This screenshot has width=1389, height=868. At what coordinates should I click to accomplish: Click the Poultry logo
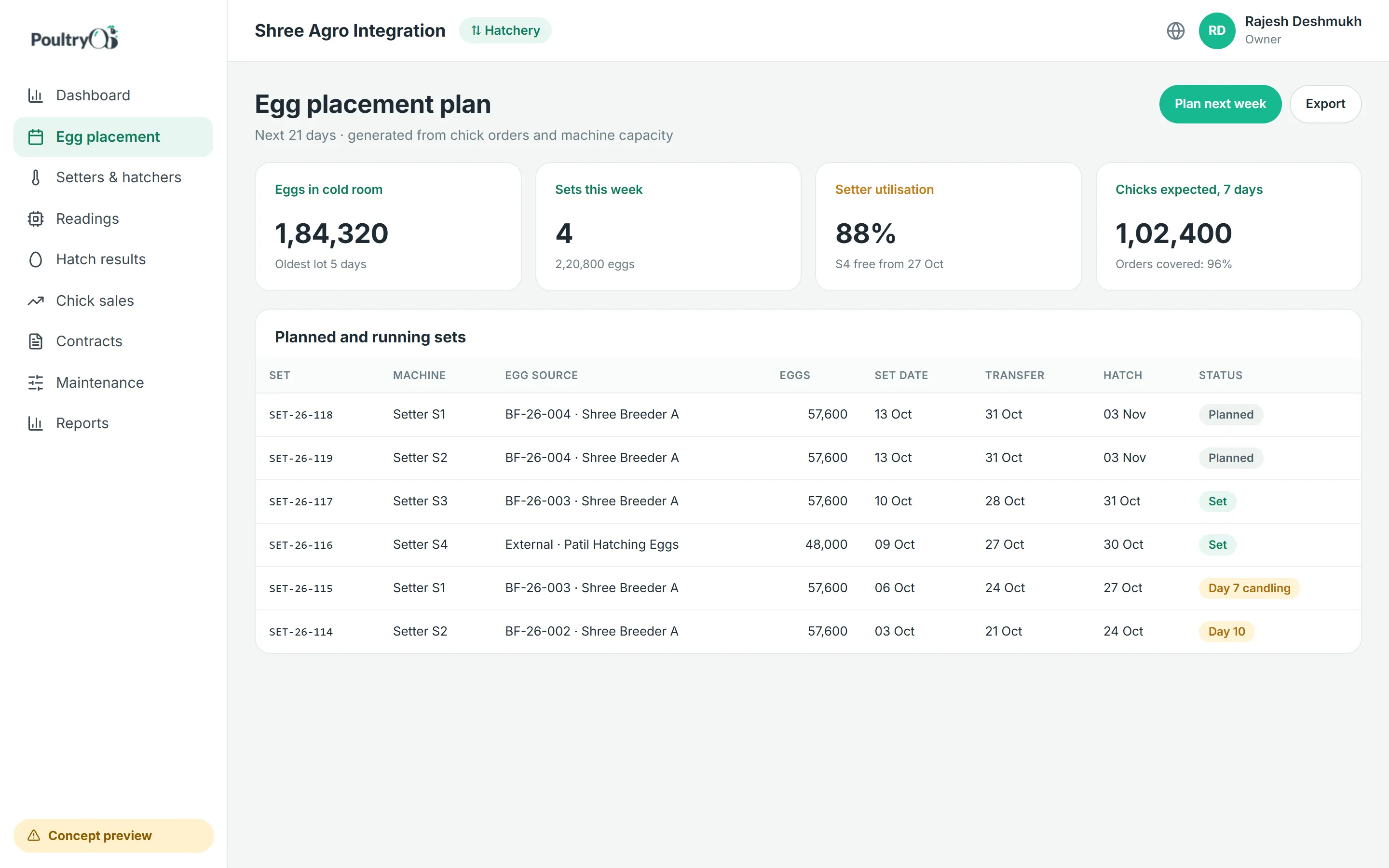(75, 38)
